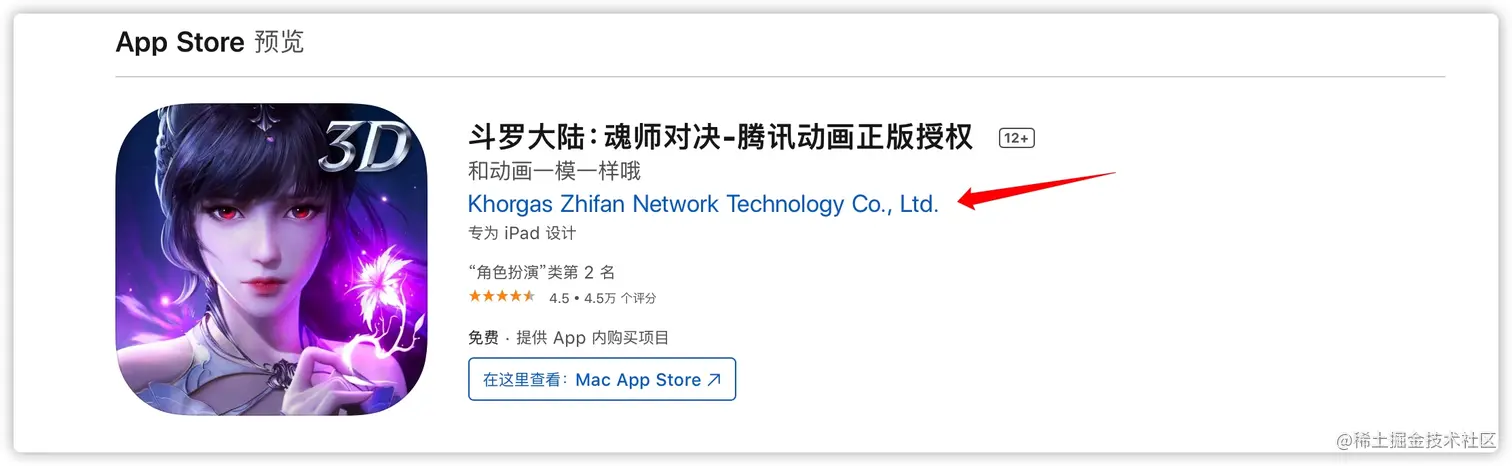Select the orange star rating icons
Screen dimensions: 1512x466
click(x=501, y=297)
